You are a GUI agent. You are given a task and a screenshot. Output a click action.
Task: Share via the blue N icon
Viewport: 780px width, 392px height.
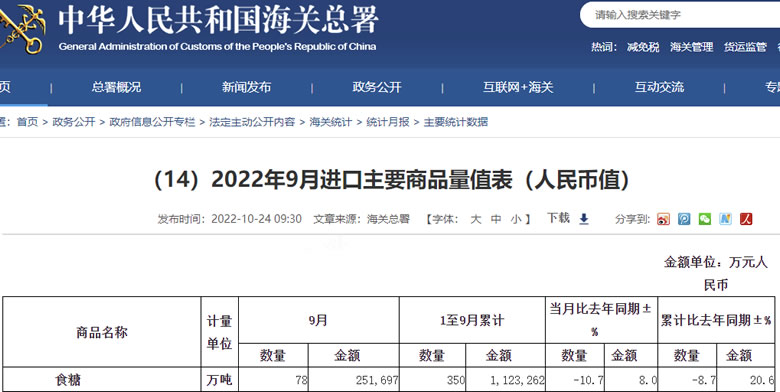[x=725, y=219]
